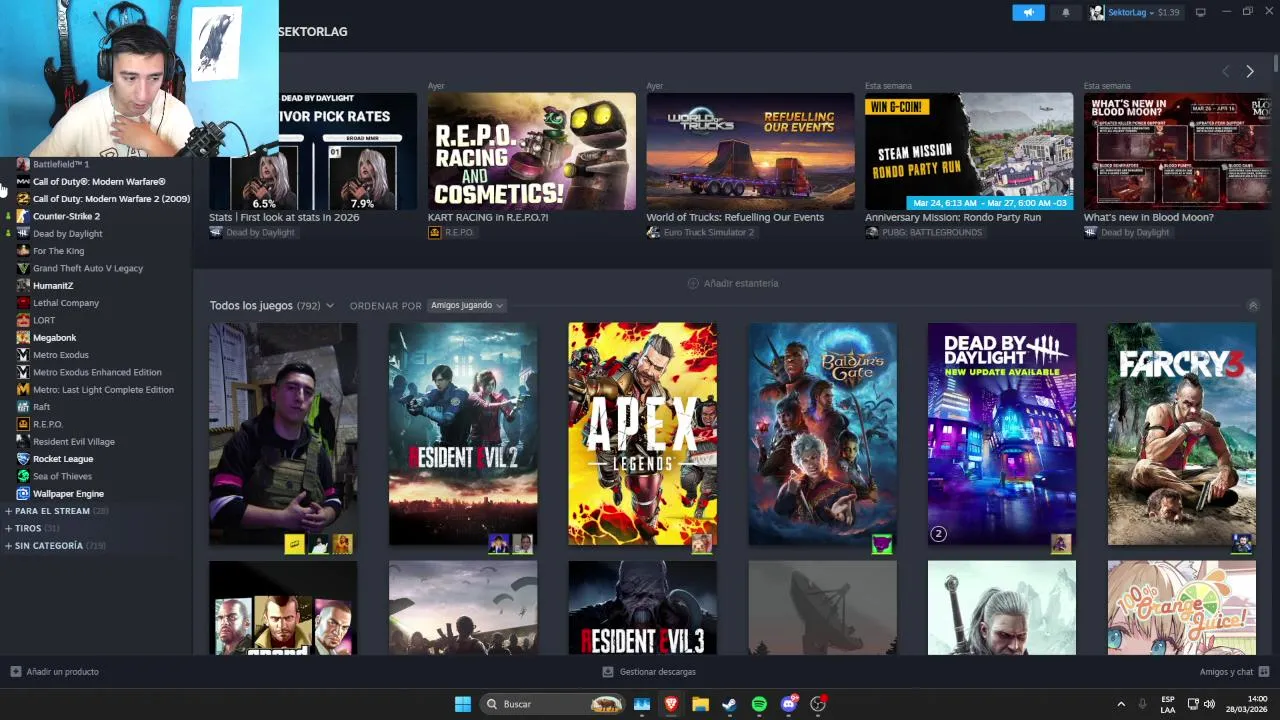Viewport: 1280px width, 720px height.
Task: Click the Añadir un producto button
Action: [55, 672]
